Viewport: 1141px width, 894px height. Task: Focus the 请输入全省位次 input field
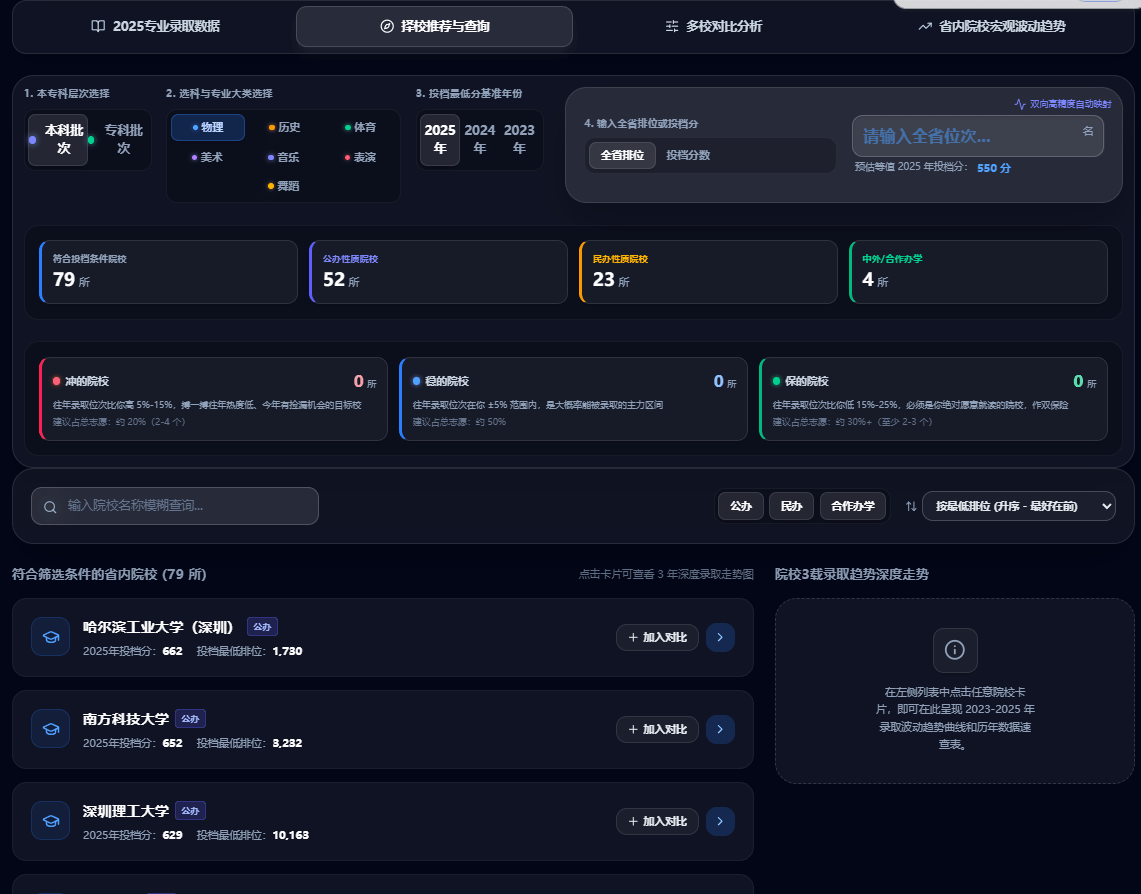coord(977,137)
